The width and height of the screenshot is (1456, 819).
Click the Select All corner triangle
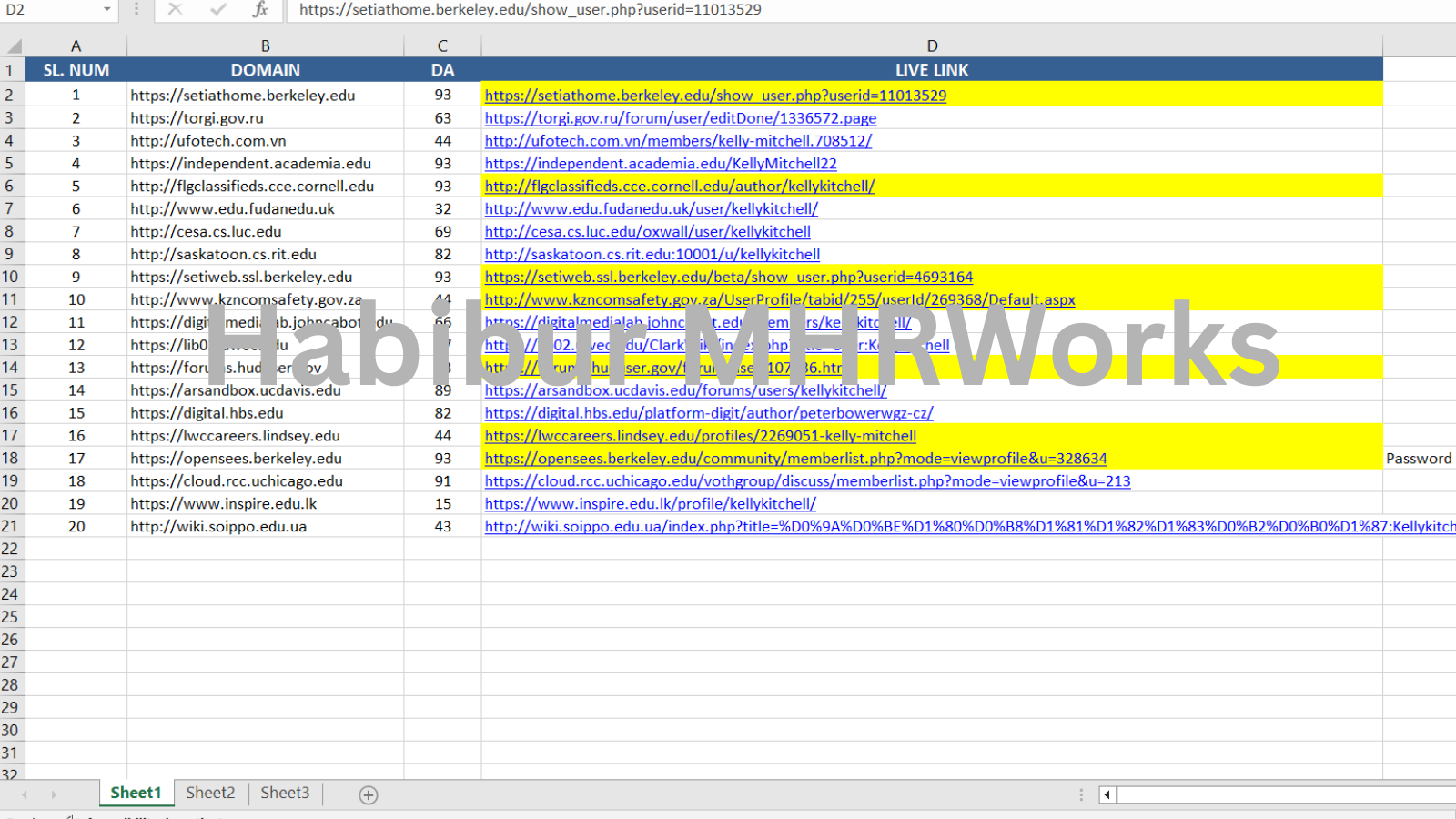14,45
